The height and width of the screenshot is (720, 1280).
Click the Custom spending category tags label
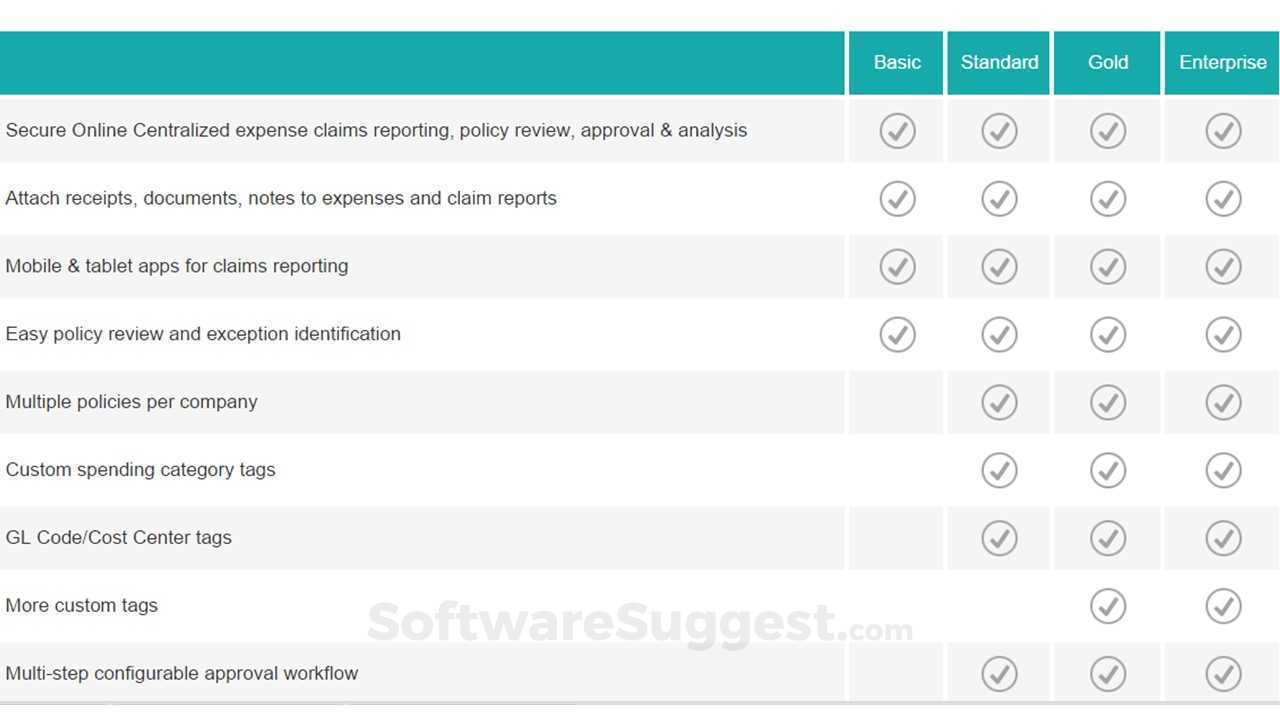coord(140,470)
